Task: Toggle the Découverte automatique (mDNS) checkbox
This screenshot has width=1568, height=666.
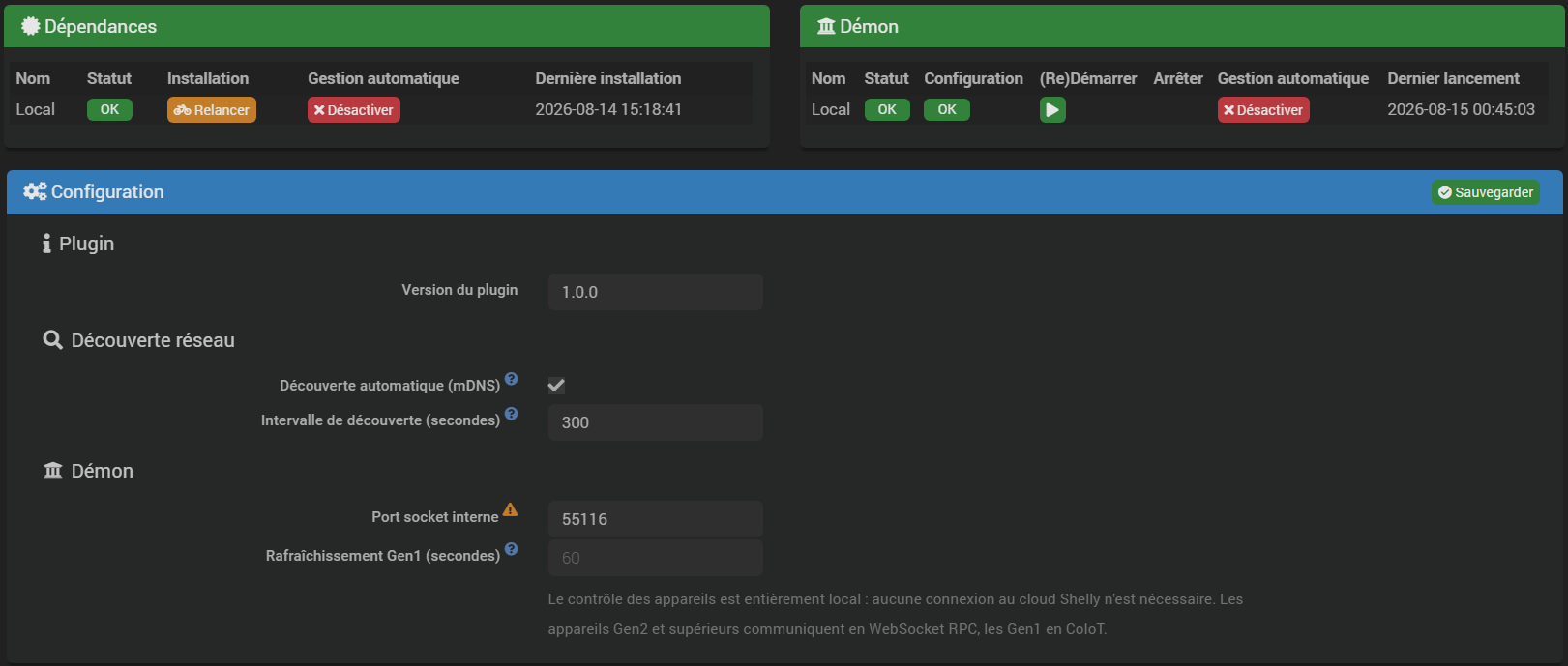Action: [x=556, y=386]
